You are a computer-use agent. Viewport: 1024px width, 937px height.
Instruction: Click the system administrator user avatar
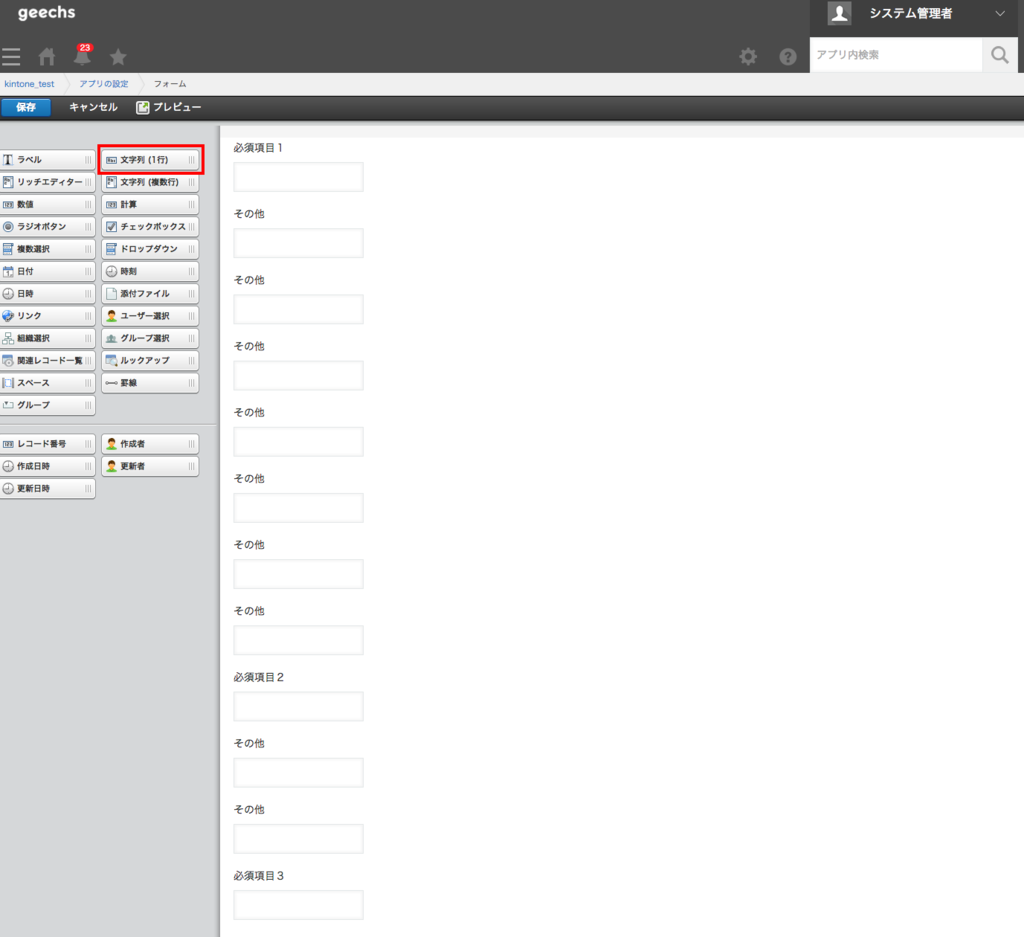839,13
